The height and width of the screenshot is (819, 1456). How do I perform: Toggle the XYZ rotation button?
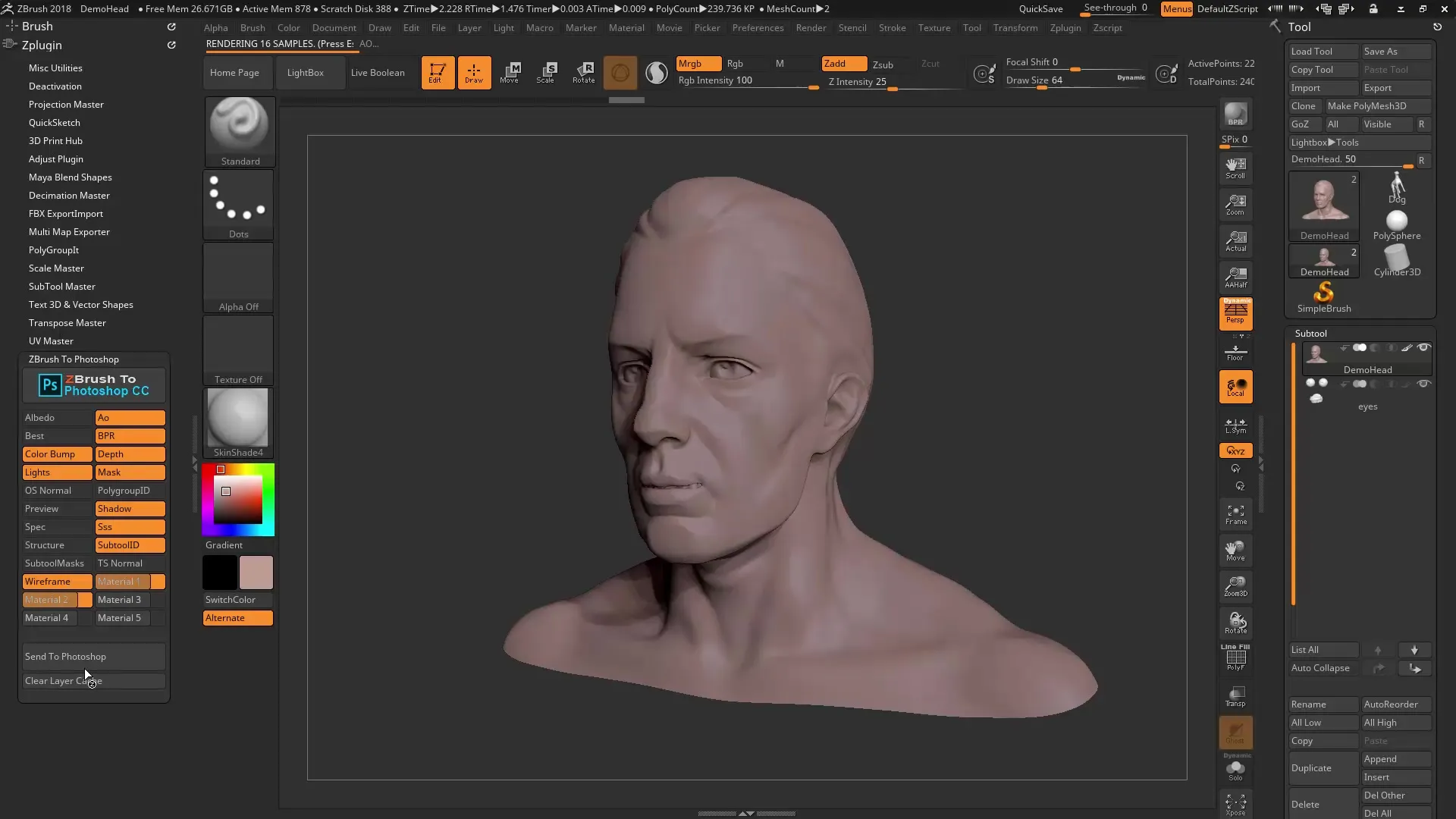[1235, 450]
